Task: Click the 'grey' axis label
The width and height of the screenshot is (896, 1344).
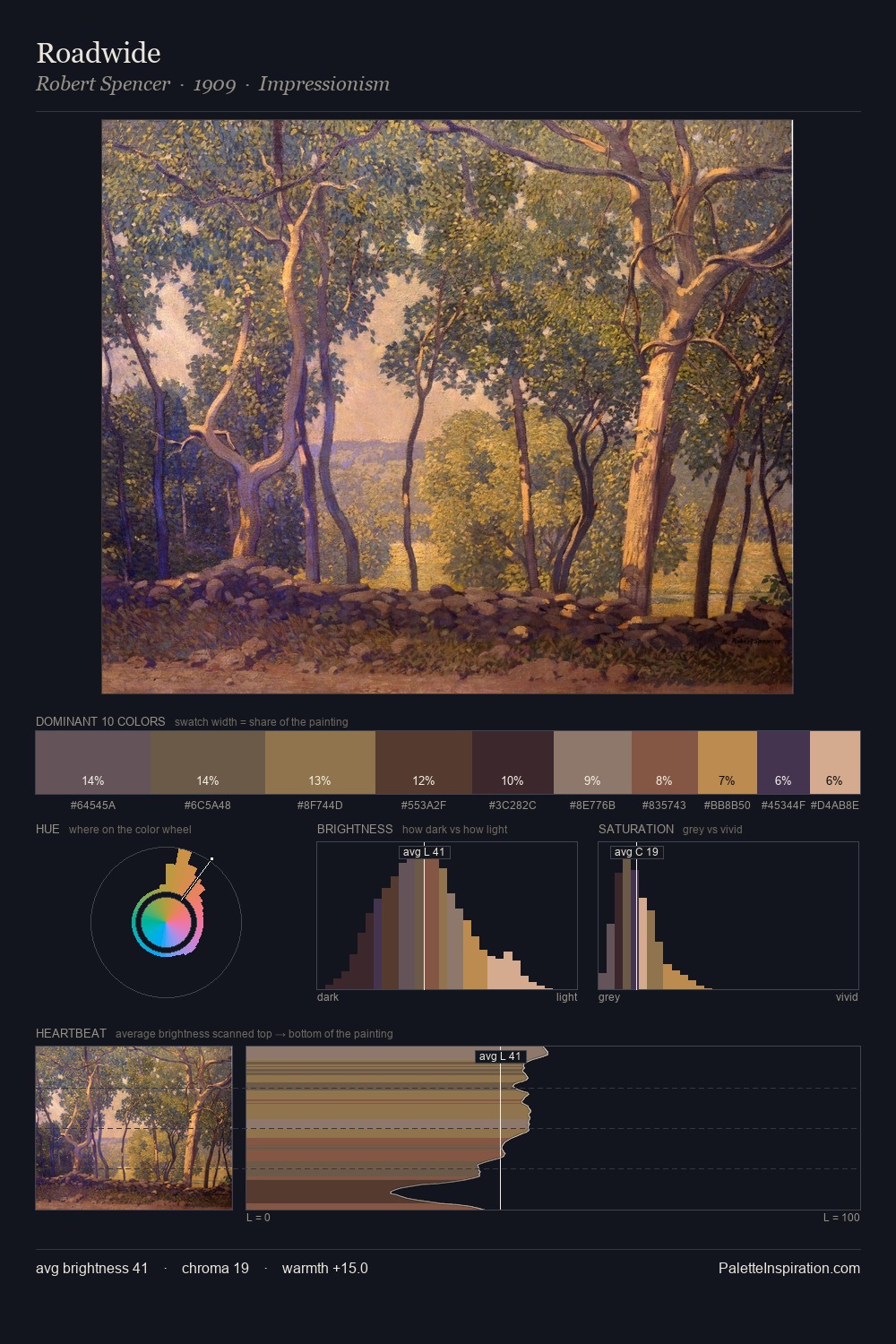Action: [x=609, y=997]
